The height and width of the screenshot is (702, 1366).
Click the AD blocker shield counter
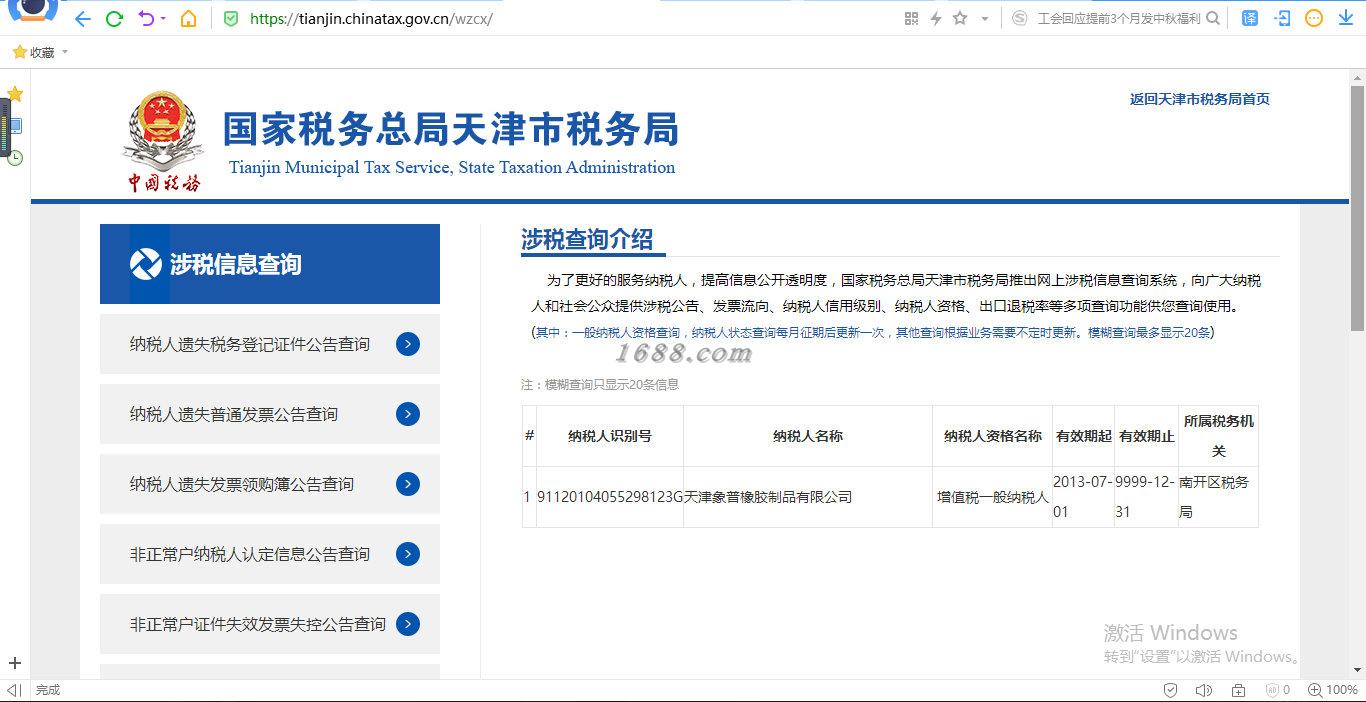tap(1277, 690)
